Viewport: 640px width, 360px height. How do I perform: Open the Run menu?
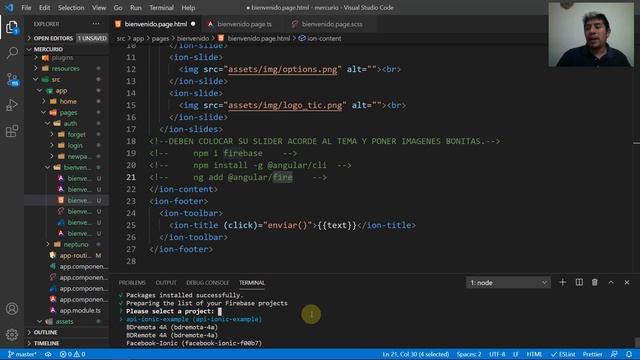click(x=136, y=8)
